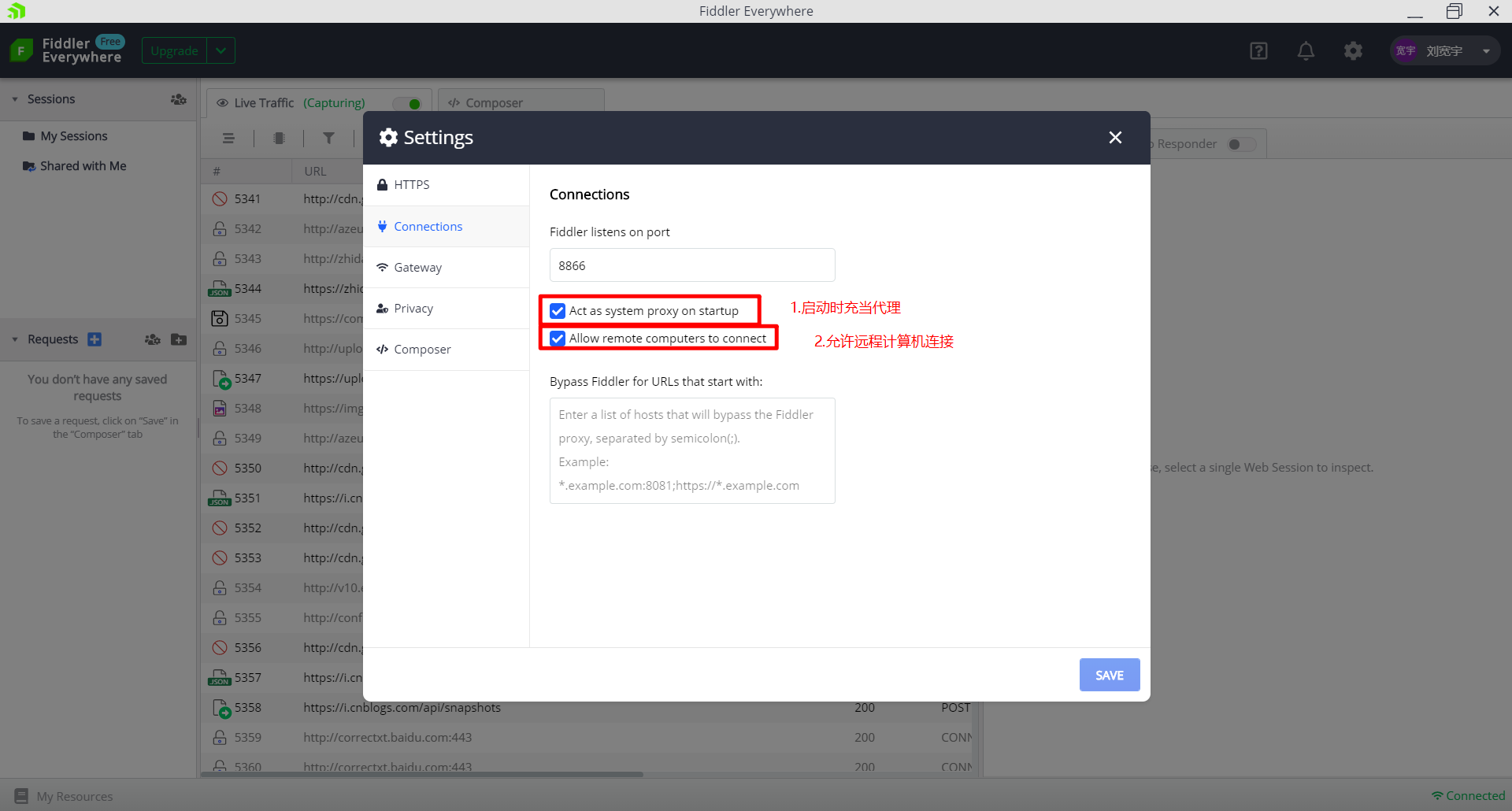1512x811 pixels.
Task: Open the Composer settings tab
Action: [446, 349]
